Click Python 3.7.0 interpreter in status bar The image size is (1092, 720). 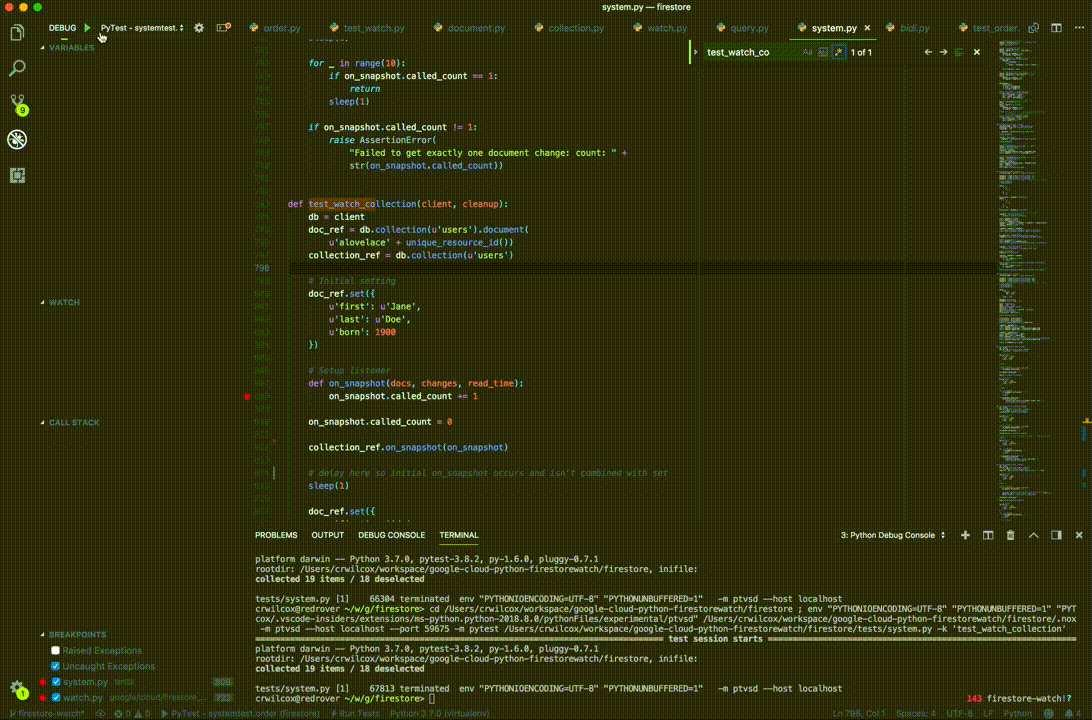pyautogui.click(x=439, y=714)
